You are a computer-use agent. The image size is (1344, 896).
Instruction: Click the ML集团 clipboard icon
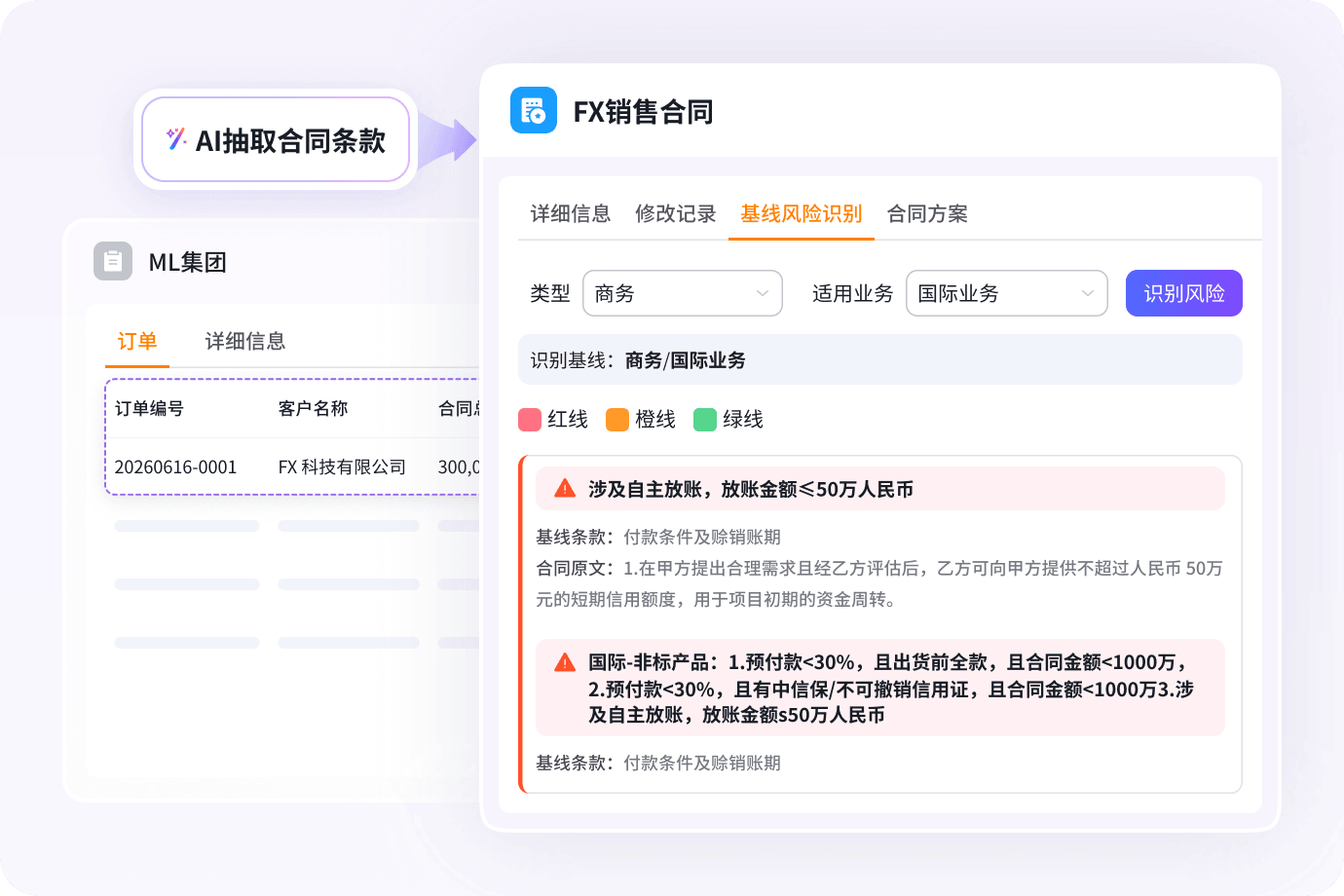pos(113,261)
